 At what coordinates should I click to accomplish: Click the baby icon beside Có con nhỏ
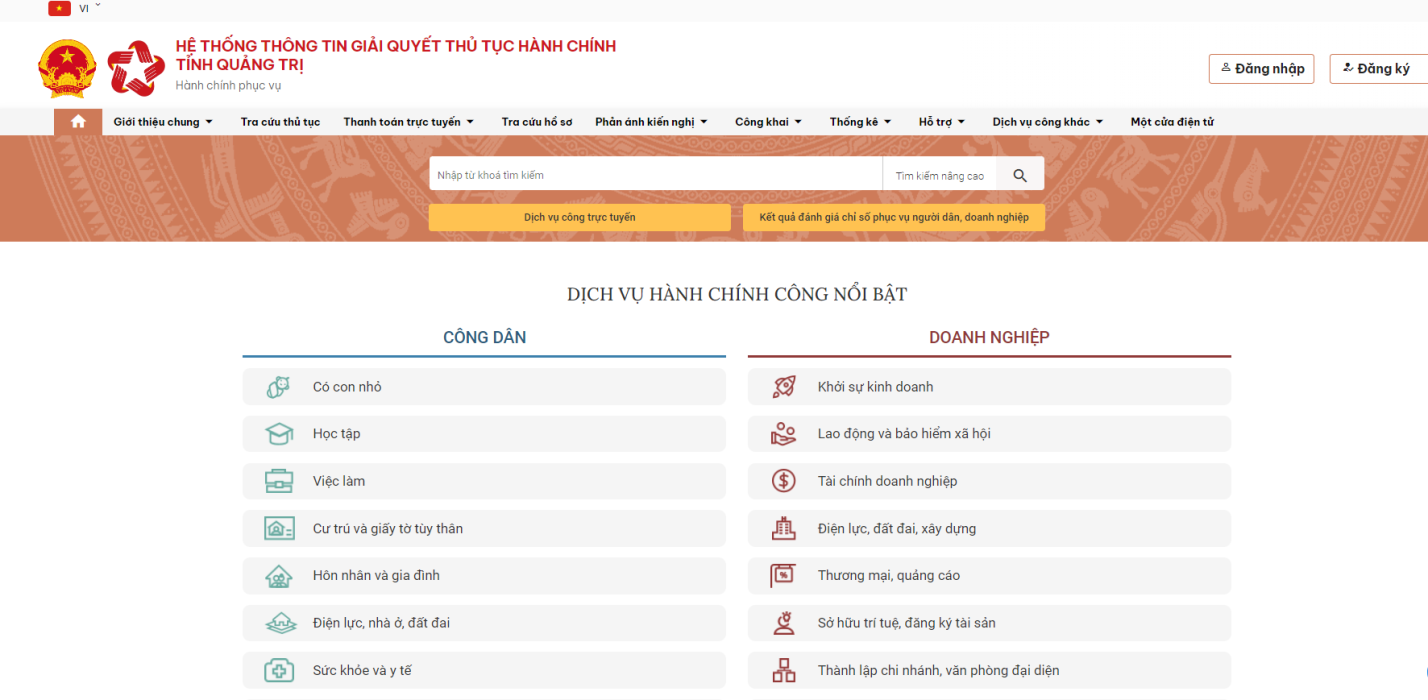279,387
